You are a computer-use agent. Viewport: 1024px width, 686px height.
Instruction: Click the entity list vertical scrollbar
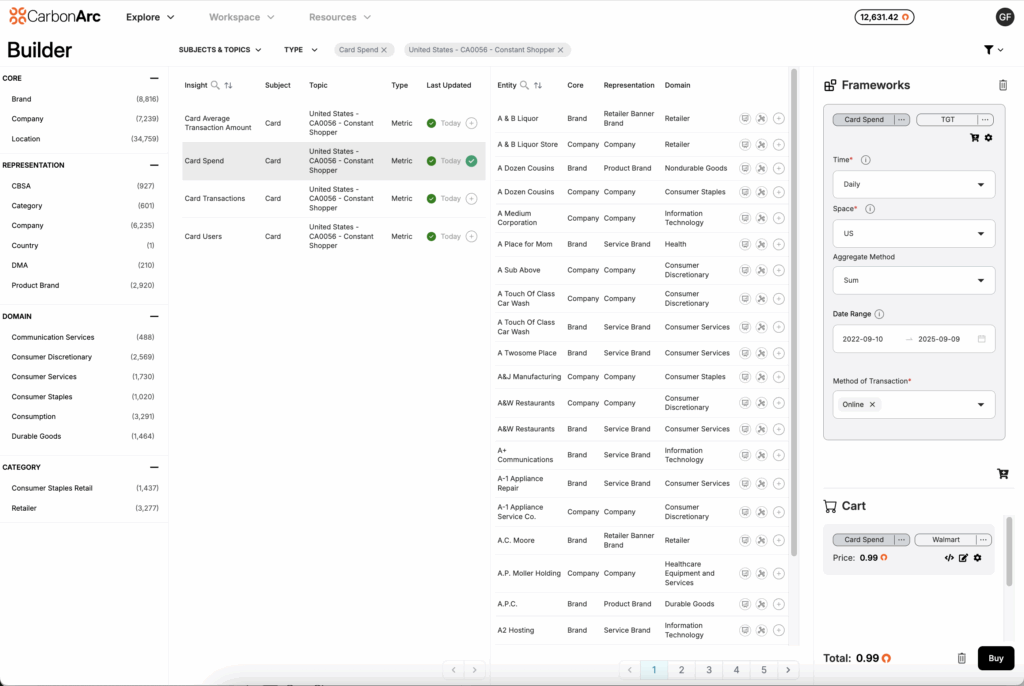tap(793, 312)
